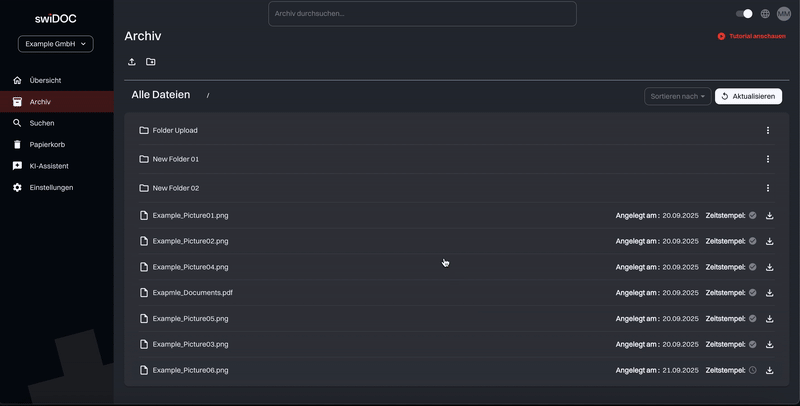Click the timestamp status icon for Example_Picture06.png
800x406 pixels.
click(x=753, y=370)
